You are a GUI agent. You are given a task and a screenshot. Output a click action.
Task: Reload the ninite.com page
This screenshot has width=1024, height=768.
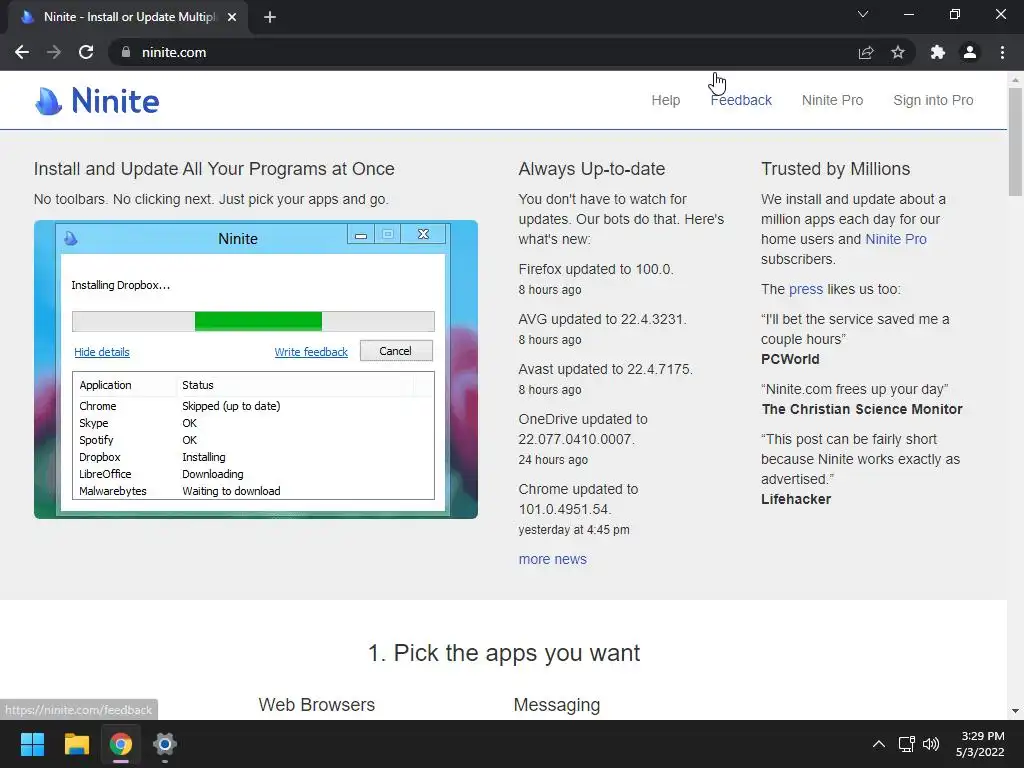tap(86, 52)
